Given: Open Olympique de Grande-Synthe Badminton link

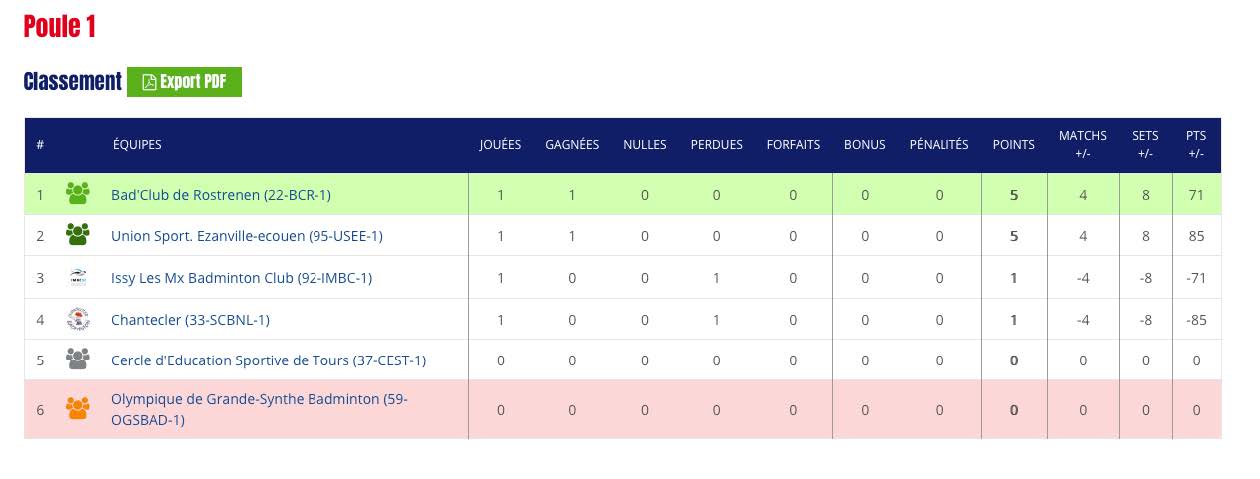Looking at the screenshot, I should [259, 409].
